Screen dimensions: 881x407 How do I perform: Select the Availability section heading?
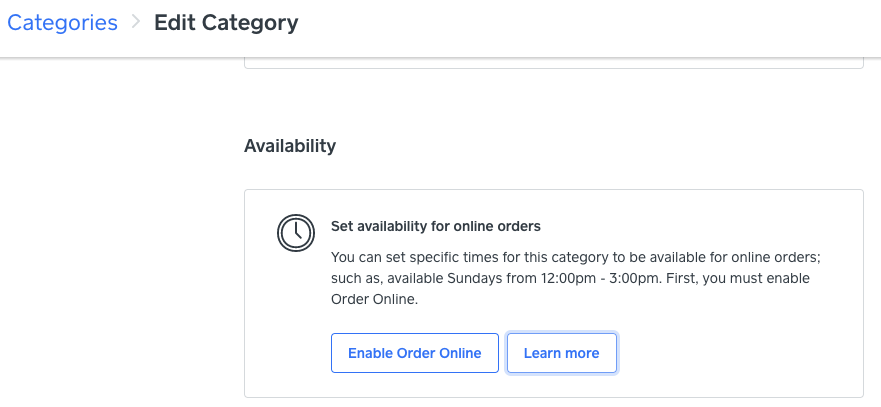[290, 146]
